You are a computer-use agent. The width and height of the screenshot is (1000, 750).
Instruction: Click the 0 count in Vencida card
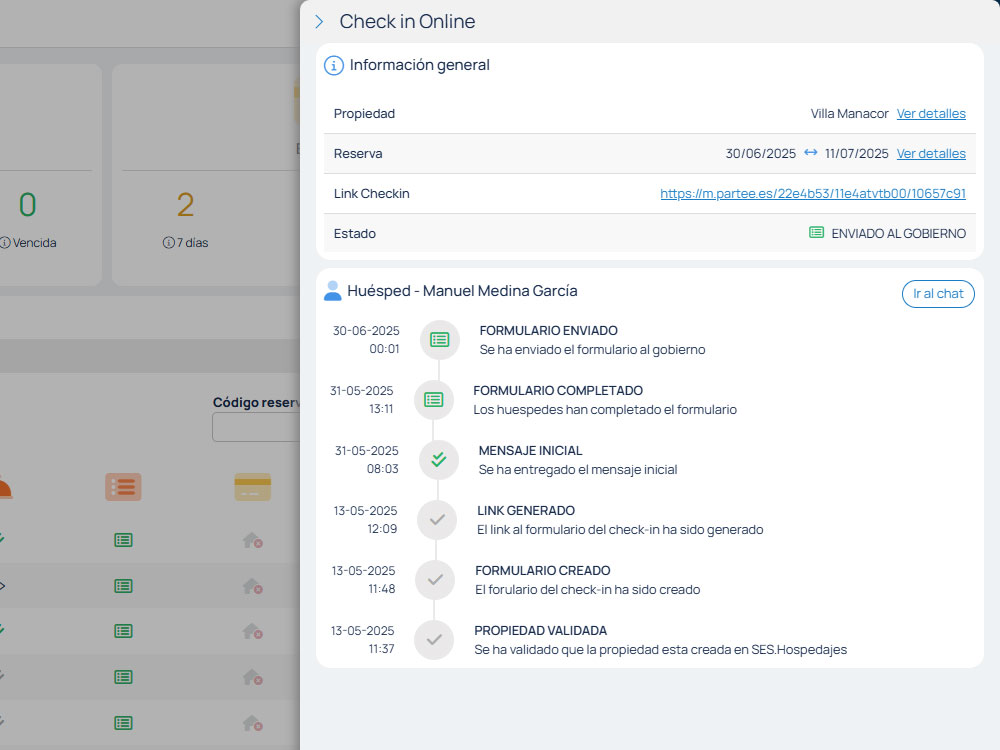[x=27, y=205]
